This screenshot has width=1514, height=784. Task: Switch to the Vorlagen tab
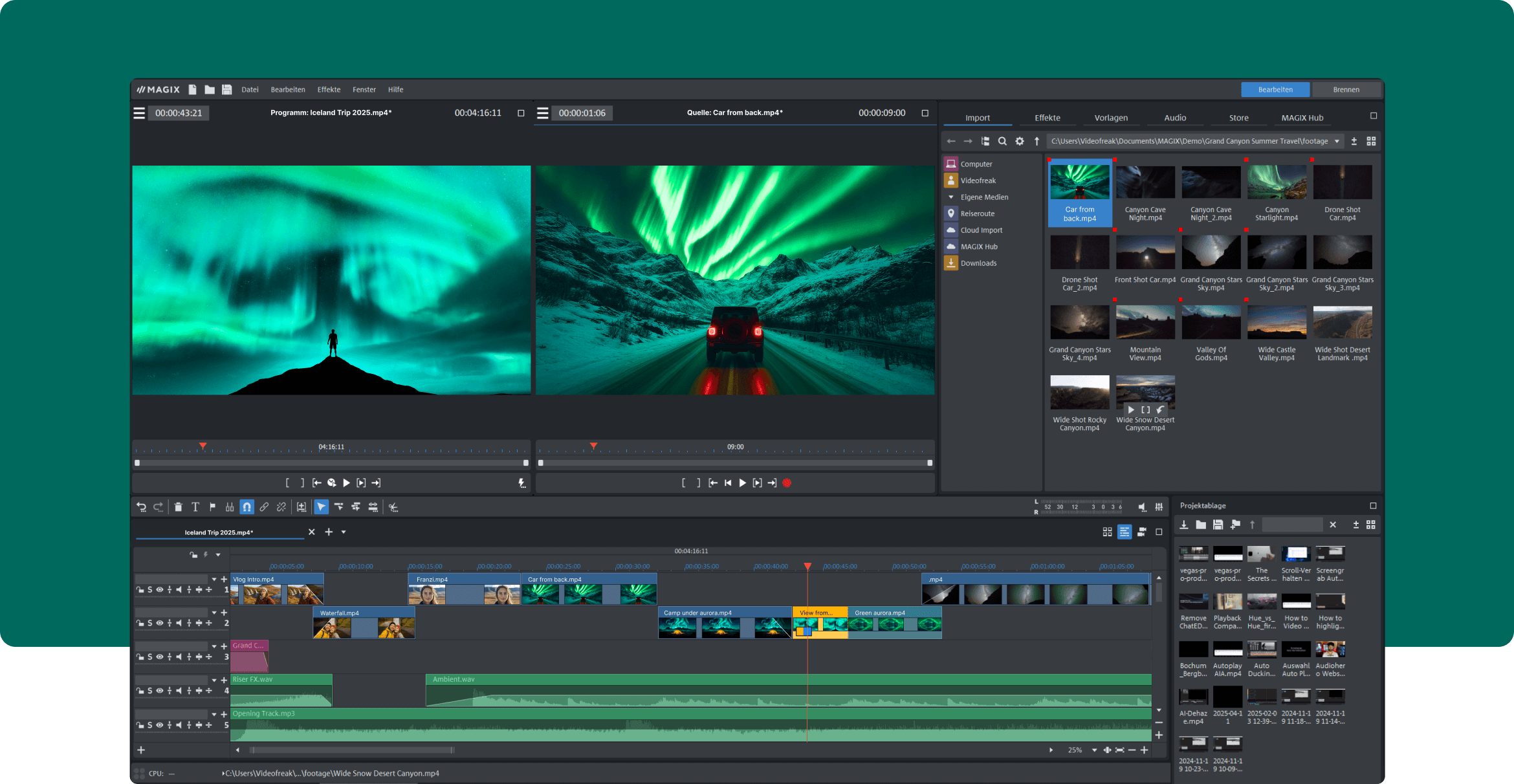[1110, 117]
